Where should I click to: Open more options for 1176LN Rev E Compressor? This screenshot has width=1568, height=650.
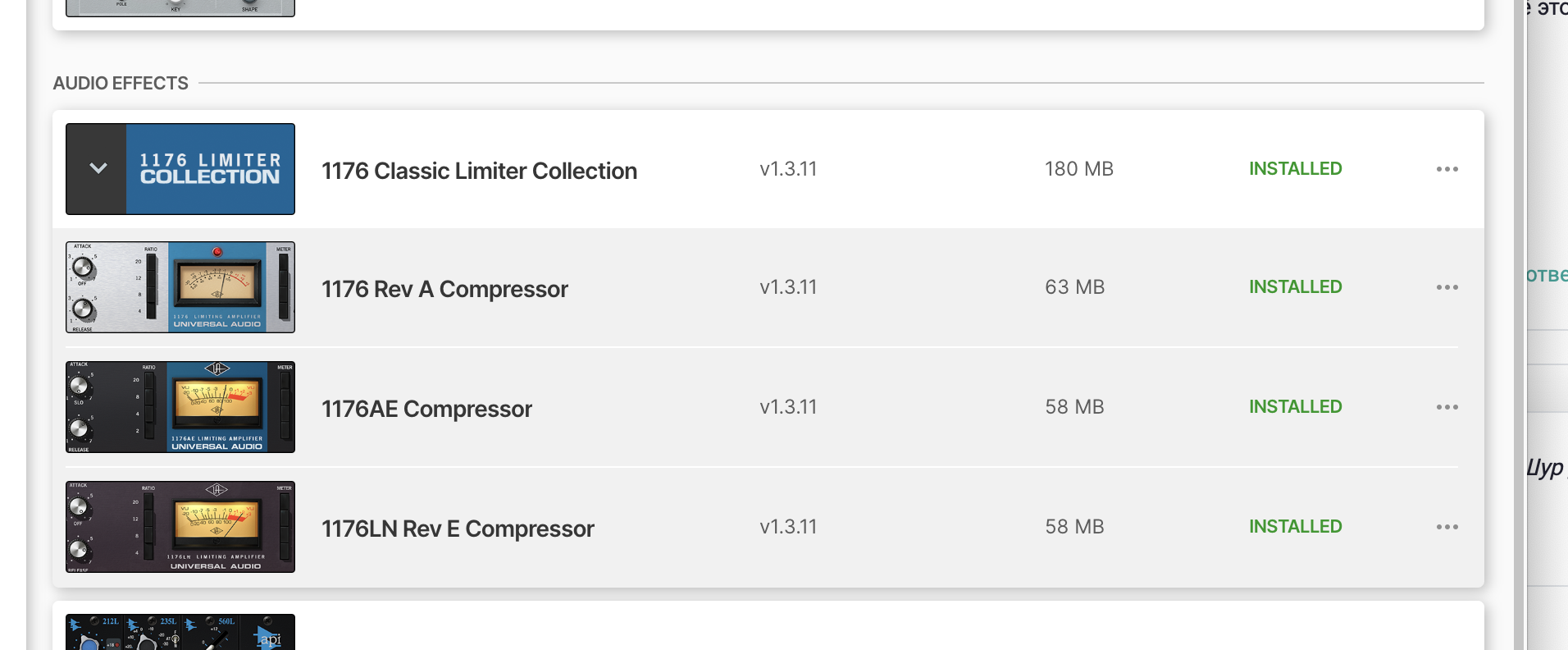coord(1447,527)
